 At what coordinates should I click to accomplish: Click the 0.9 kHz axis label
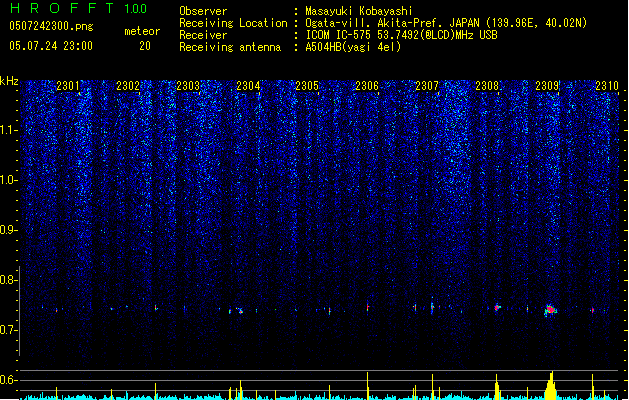click(x=9, y=230)
